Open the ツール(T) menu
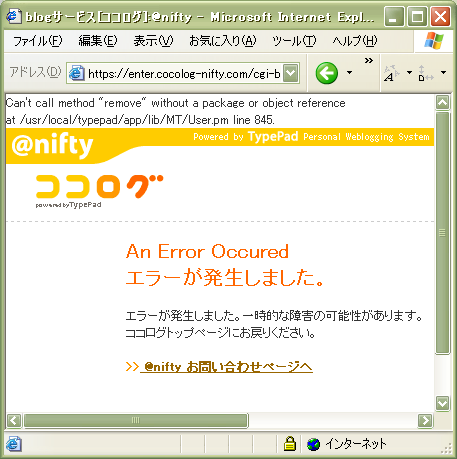The image size is (457, 459). [294, 41]
